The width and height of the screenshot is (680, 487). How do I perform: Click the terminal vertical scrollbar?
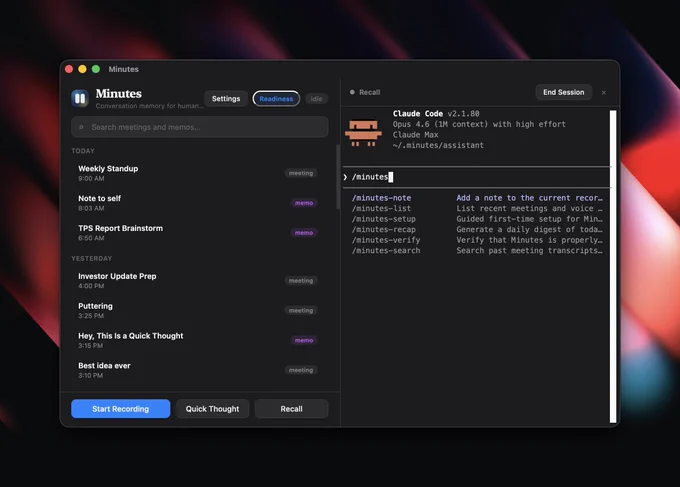click(x=613, y=266)
